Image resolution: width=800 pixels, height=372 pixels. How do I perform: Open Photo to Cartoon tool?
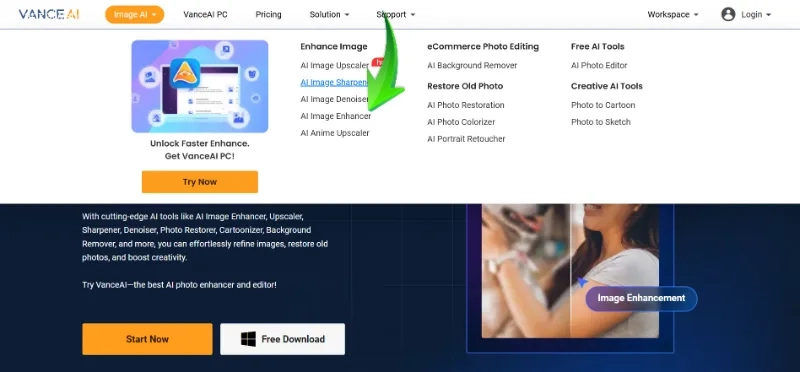click(603, 105)
